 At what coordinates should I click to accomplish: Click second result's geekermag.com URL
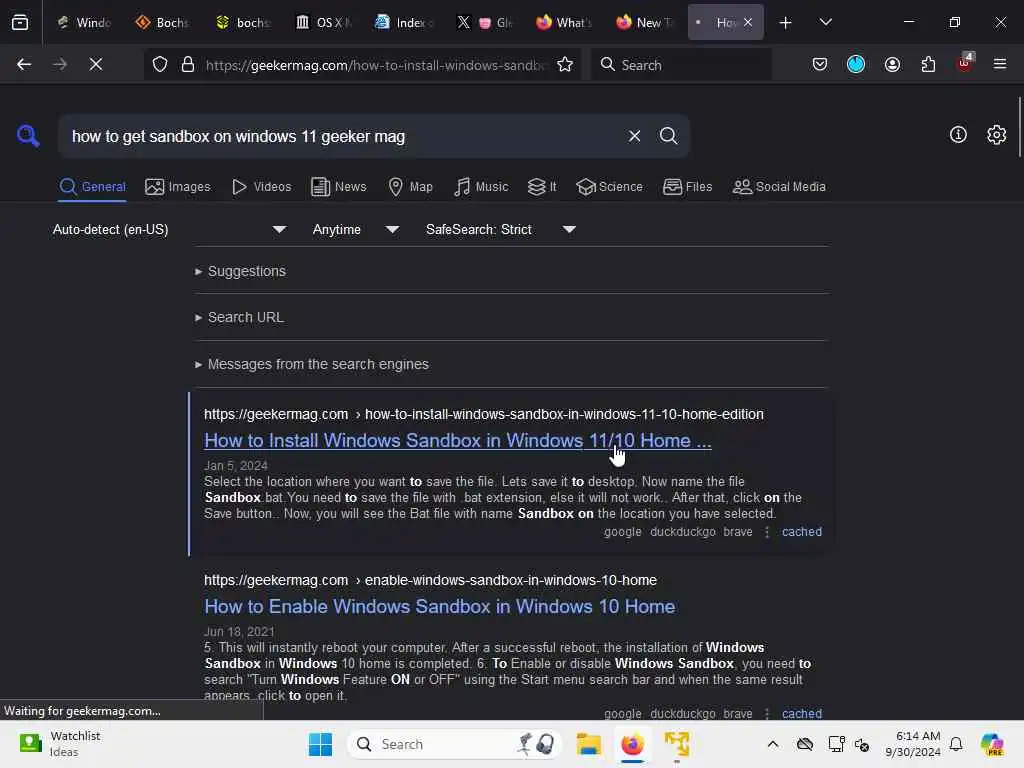(x=430, y=580)
